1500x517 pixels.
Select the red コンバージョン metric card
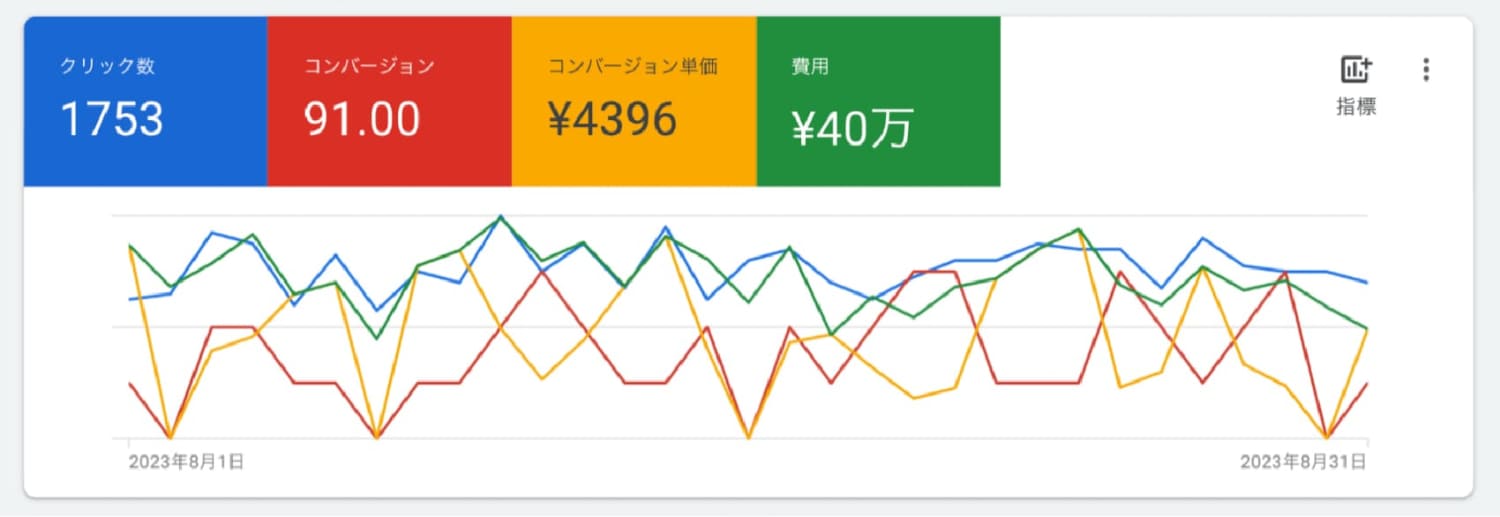pyautogui.click(x=389, y=101)
